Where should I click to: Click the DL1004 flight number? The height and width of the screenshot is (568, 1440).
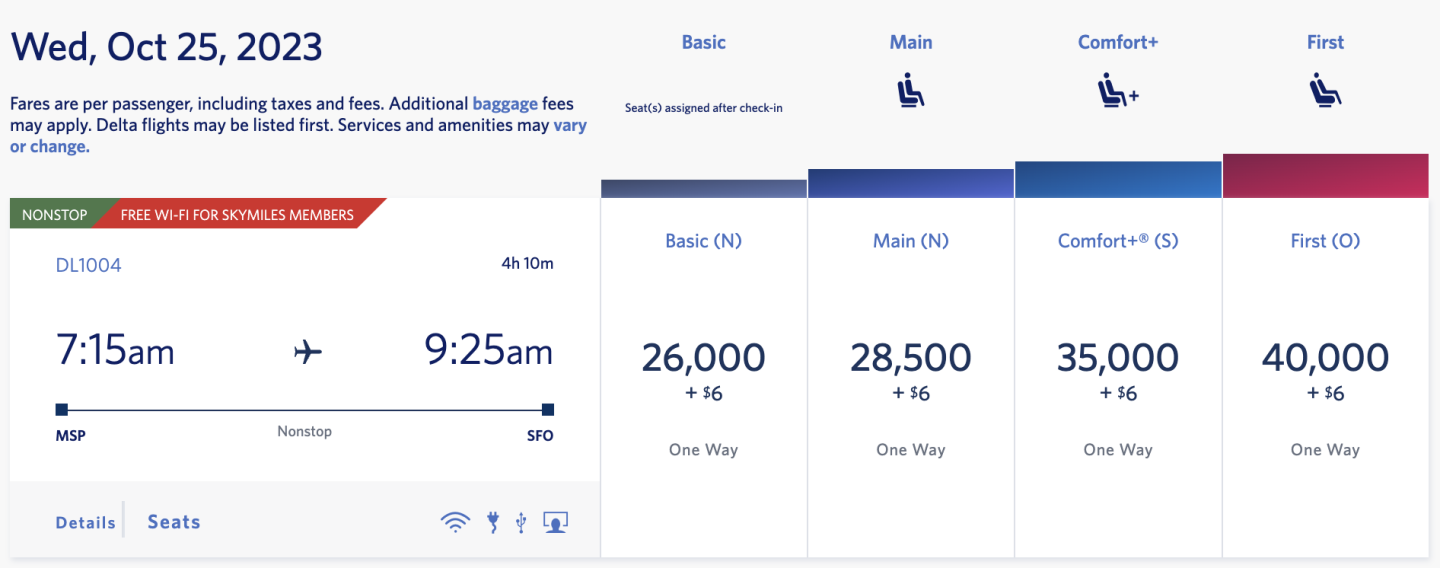pos(88,265)
